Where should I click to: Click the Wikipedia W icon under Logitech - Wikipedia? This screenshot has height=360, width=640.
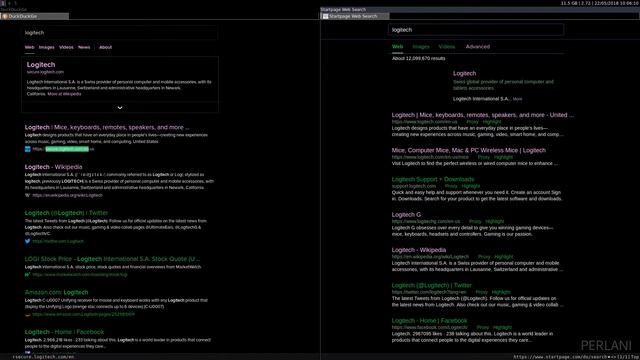click(x=27, y=195)
